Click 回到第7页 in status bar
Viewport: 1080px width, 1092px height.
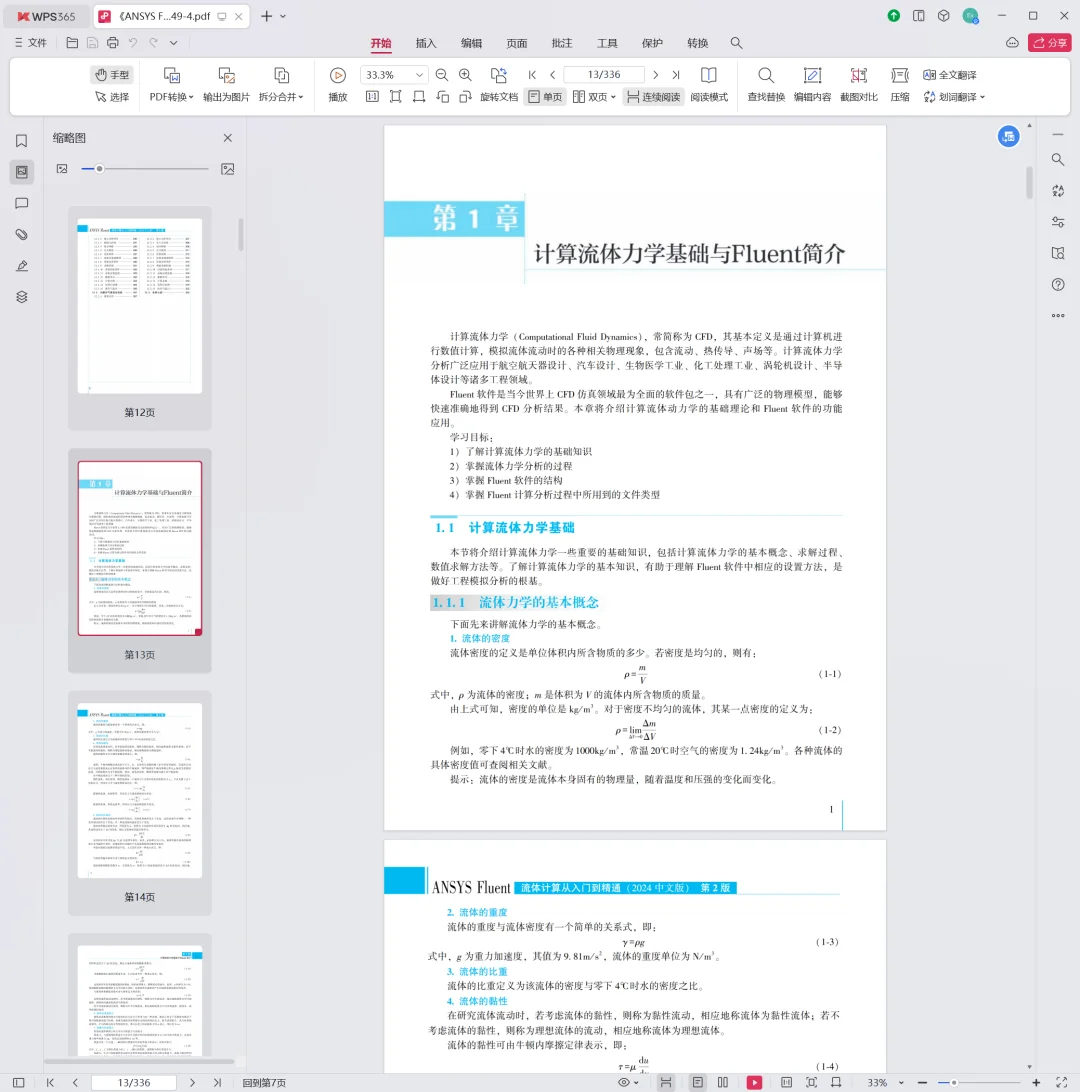coord(264,1083)
